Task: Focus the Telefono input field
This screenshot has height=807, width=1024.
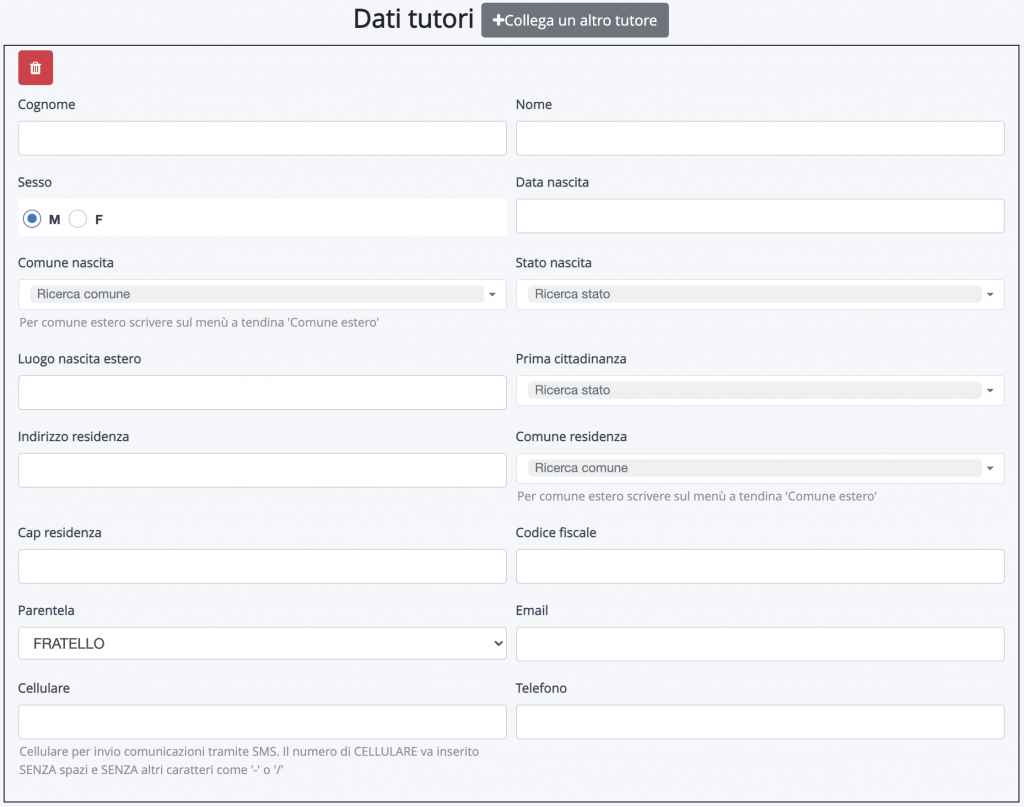Action: 760,722
